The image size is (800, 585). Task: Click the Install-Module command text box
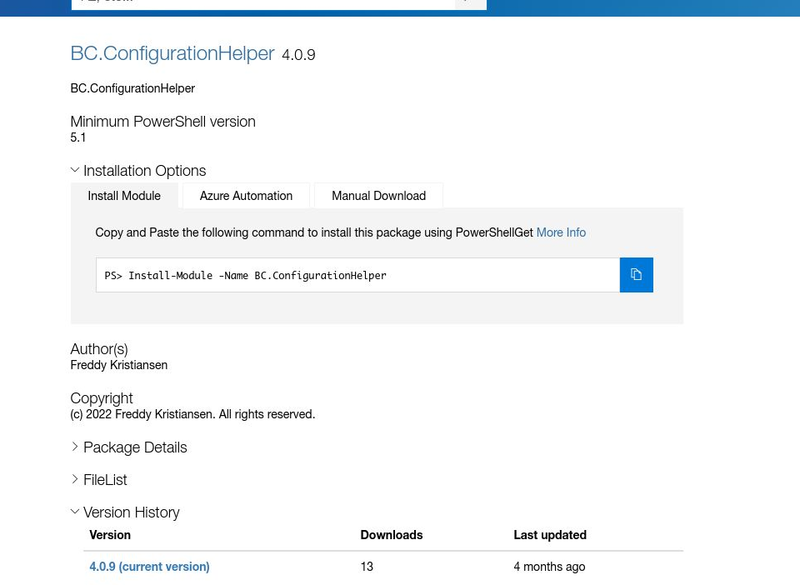pyautogui.click(x=358, y=275)
